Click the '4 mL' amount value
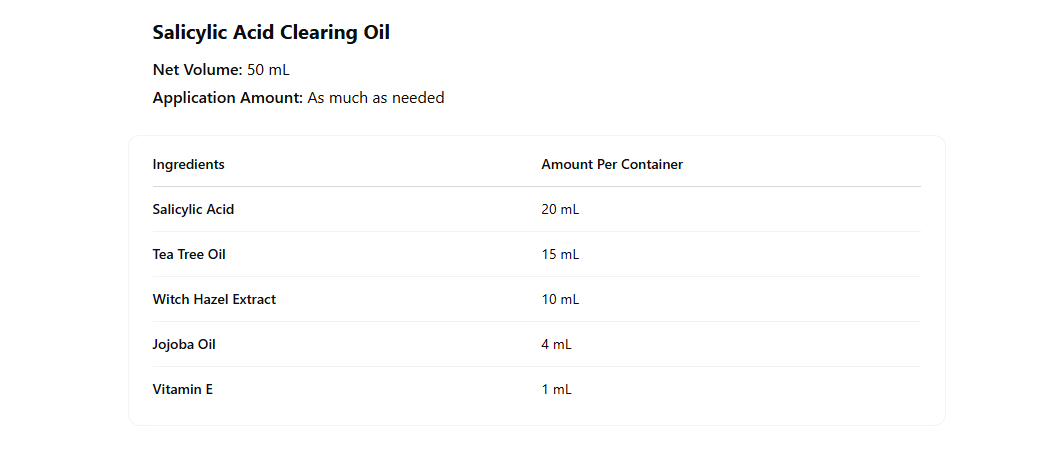Viewport: 1047px width, 460px height. pos(556,345)
